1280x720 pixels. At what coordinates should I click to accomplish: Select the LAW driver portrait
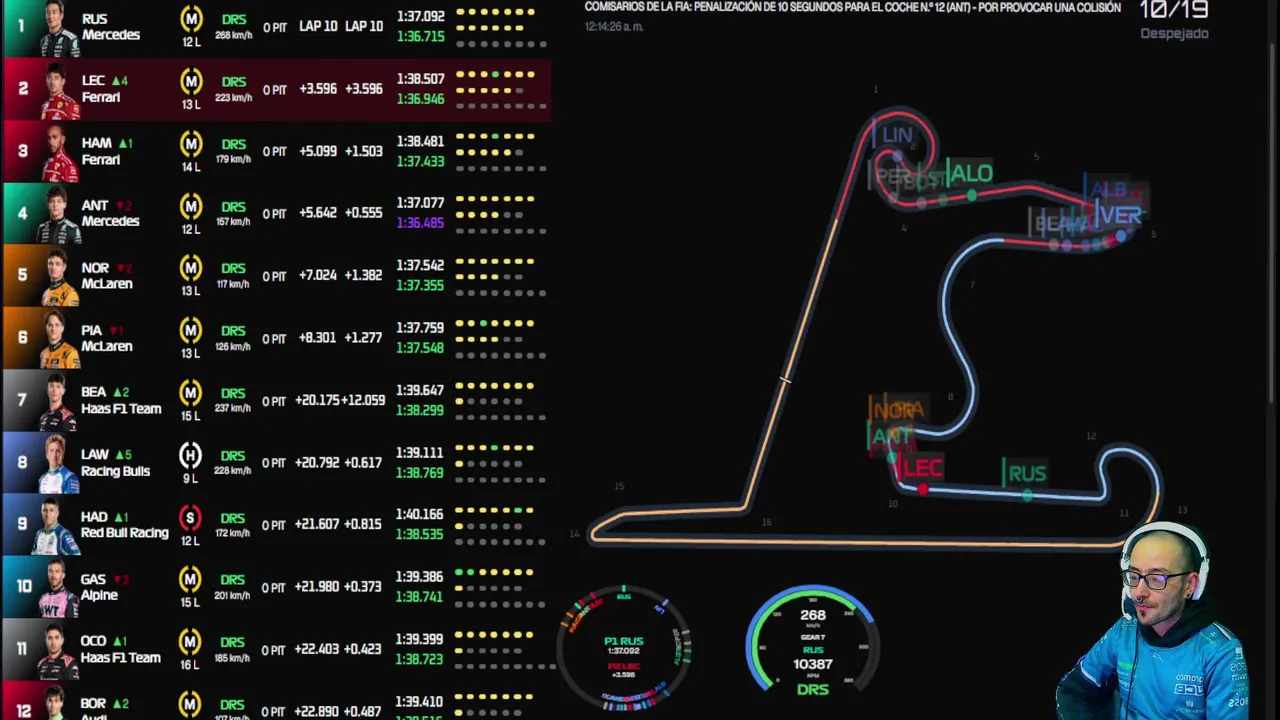click(x=58, y=463)
